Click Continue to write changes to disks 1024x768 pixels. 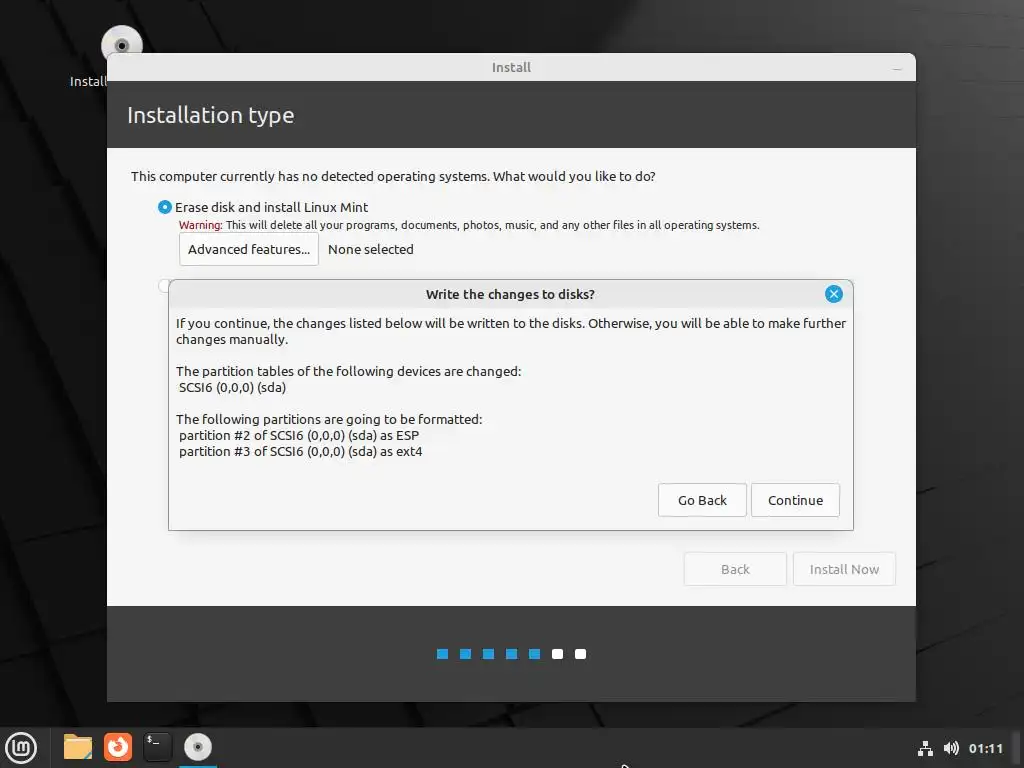pos(795,500)
